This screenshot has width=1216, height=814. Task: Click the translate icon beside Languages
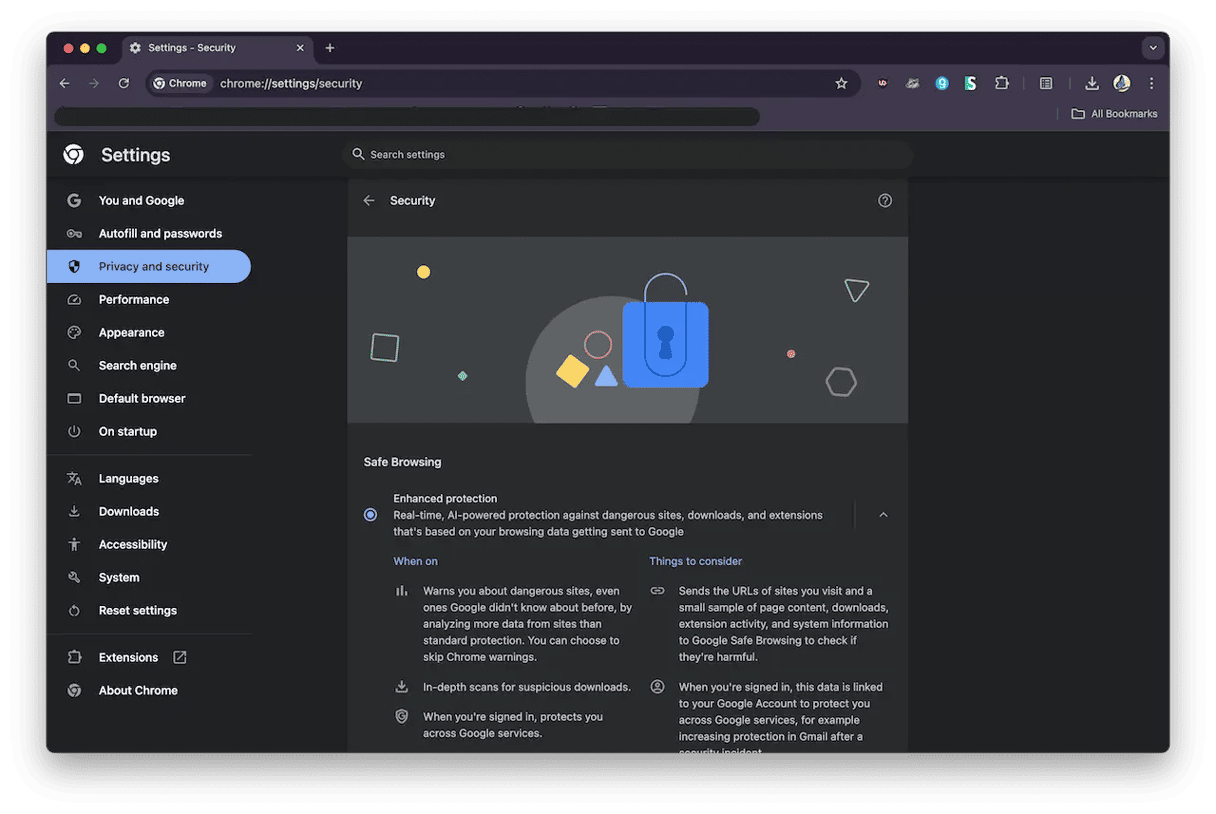[74, 479]
